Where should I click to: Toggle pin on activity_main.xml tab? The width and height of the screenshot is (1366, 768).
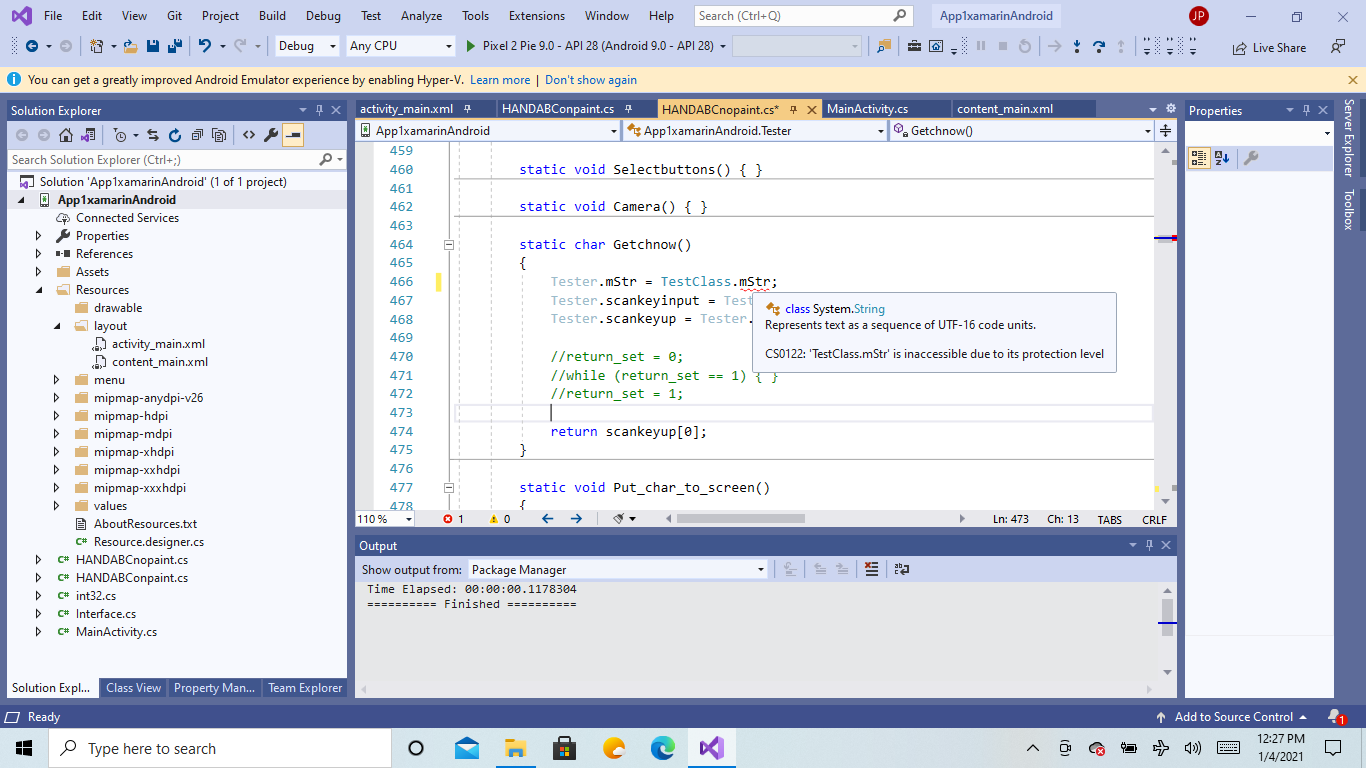pyautogui.click(x=470, y=109)
